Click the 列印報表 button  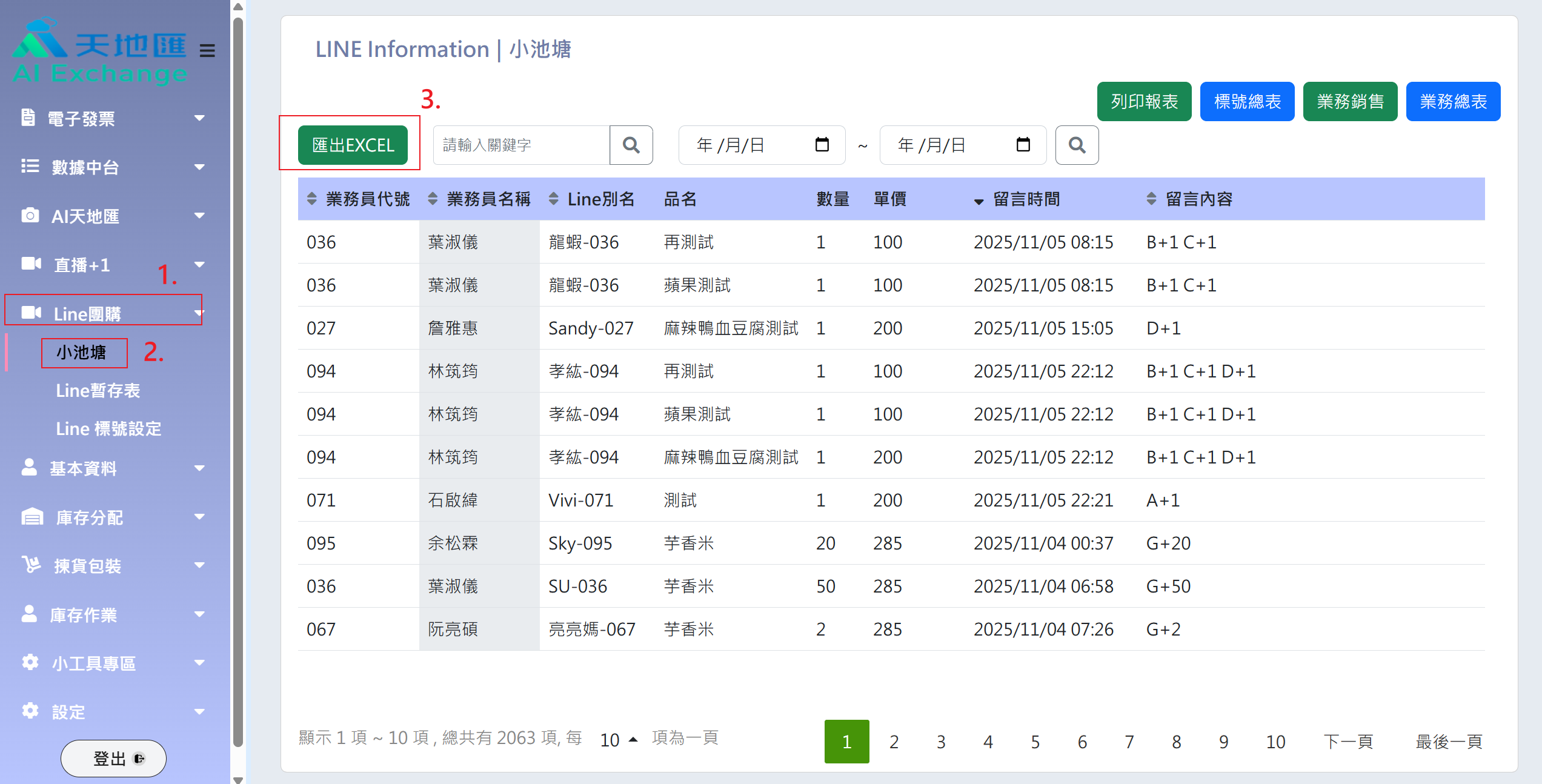[x=1143, y=102]
